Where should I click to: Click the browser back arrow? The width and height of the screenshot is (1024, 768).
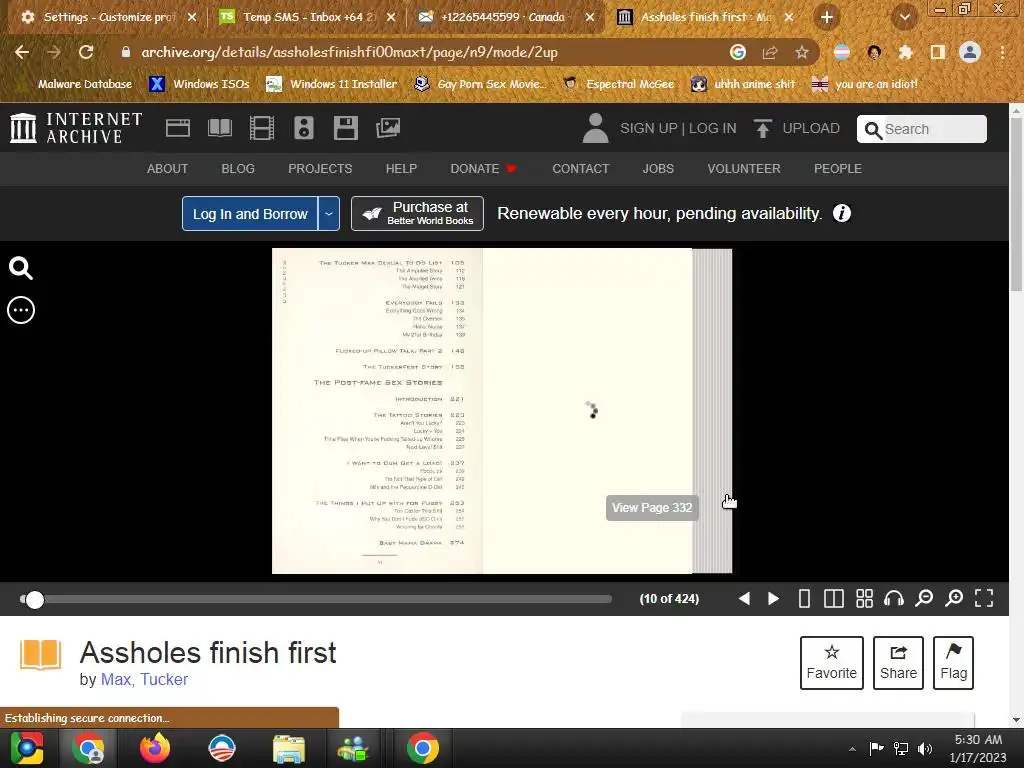click(22, 52)
